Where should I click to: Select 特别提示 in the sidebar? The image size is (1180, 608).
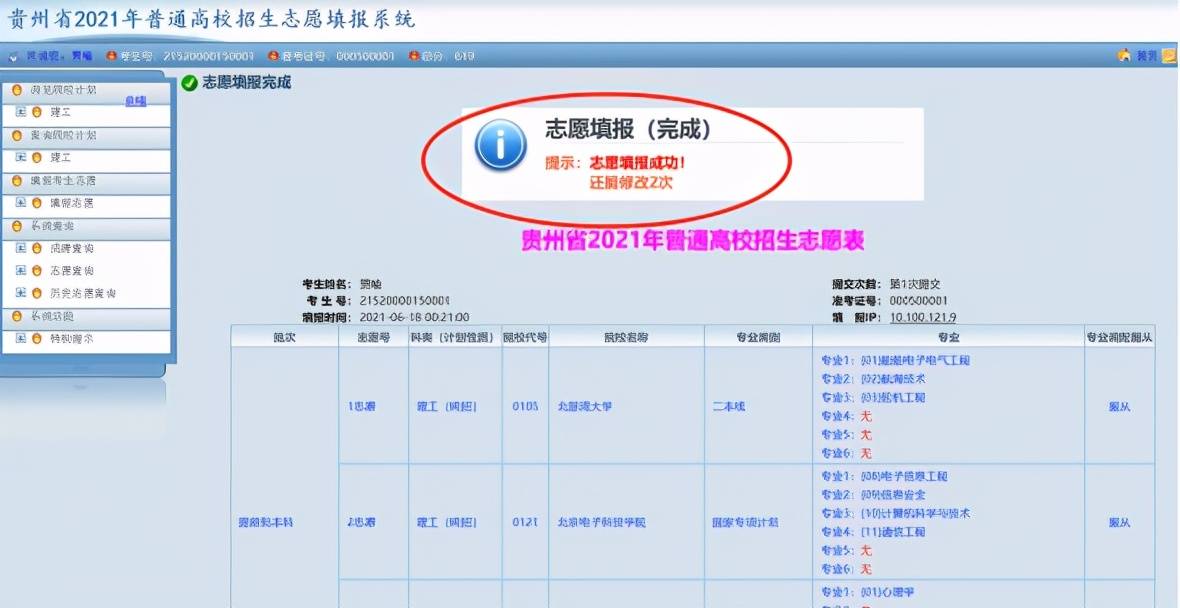[x=72, y=339]
